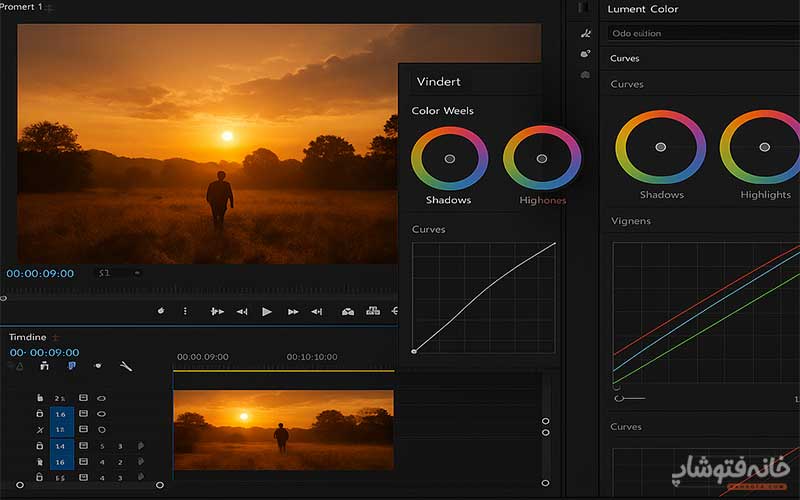Click the Highones color wheel center

pyautogui.click(x=542, y=159)
